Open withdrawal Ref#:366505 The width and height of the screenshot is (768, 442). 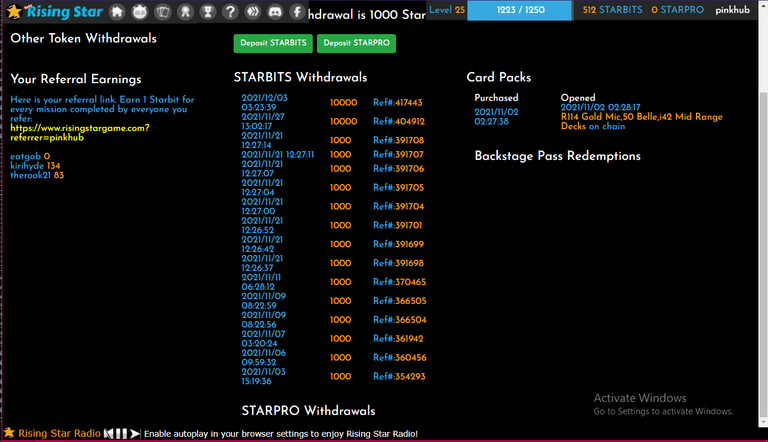(x=400, y=301)
